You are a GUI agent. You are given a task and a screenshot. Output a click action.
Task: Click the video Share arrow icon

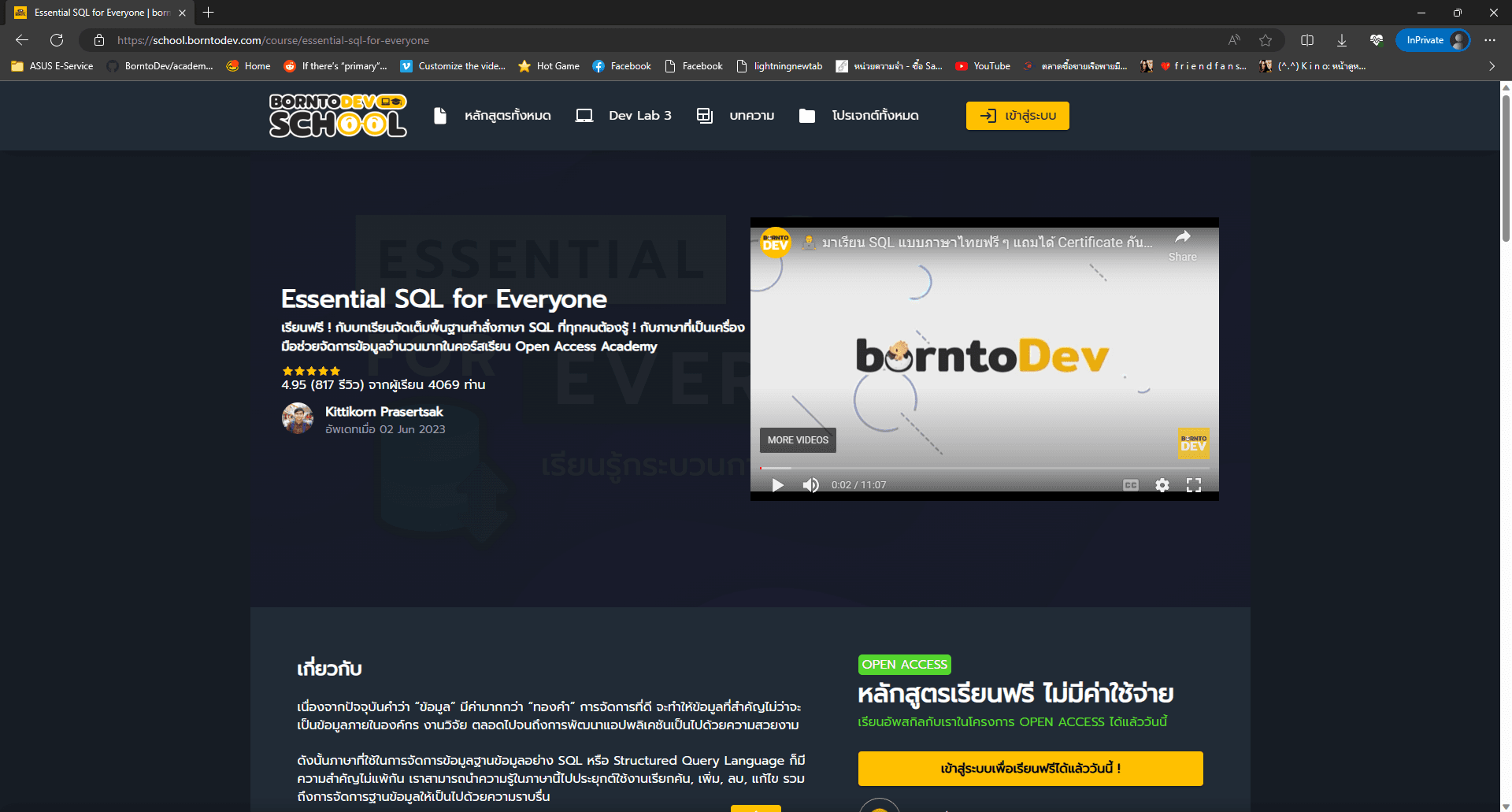[1183, 237]
